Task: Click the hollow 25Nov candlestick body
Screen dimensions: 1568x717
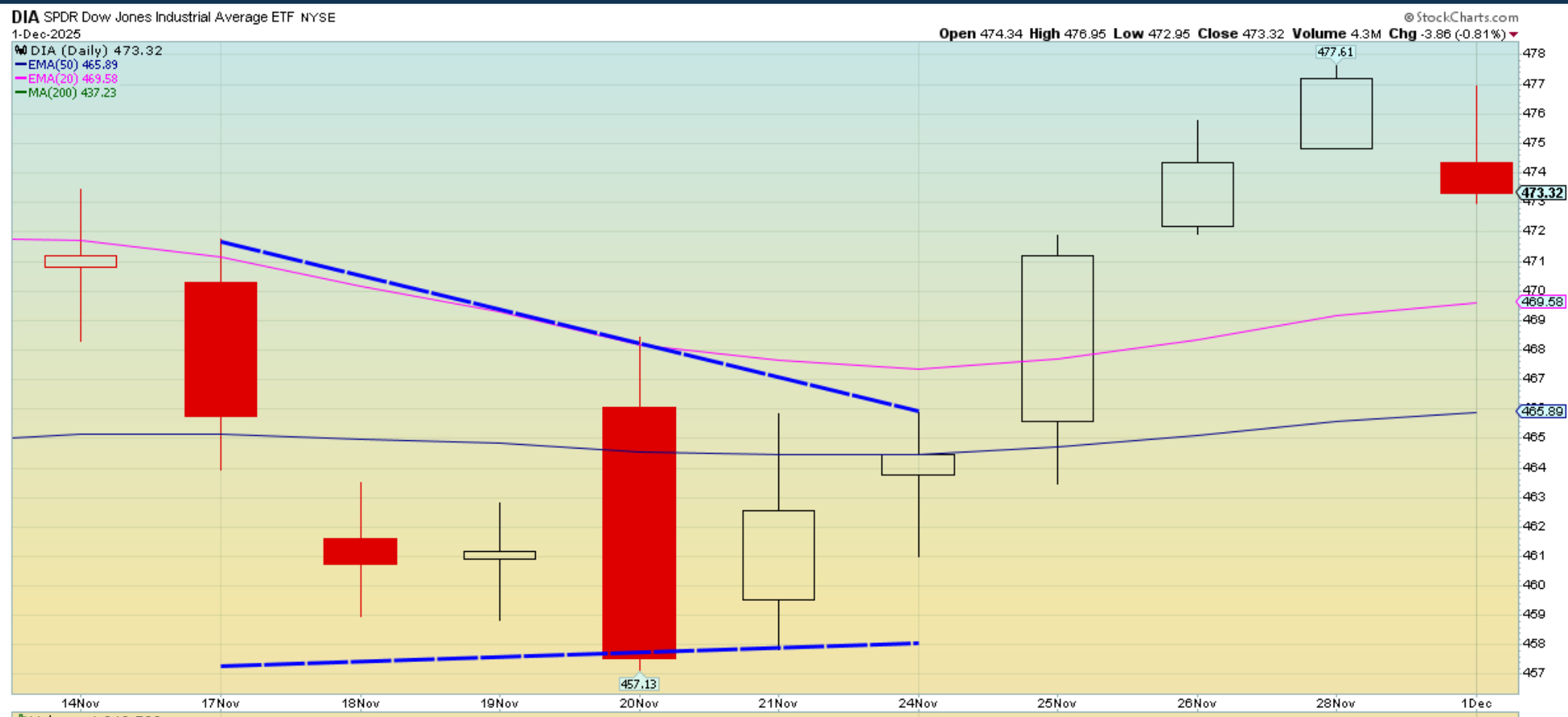Action: point(1057,339)
